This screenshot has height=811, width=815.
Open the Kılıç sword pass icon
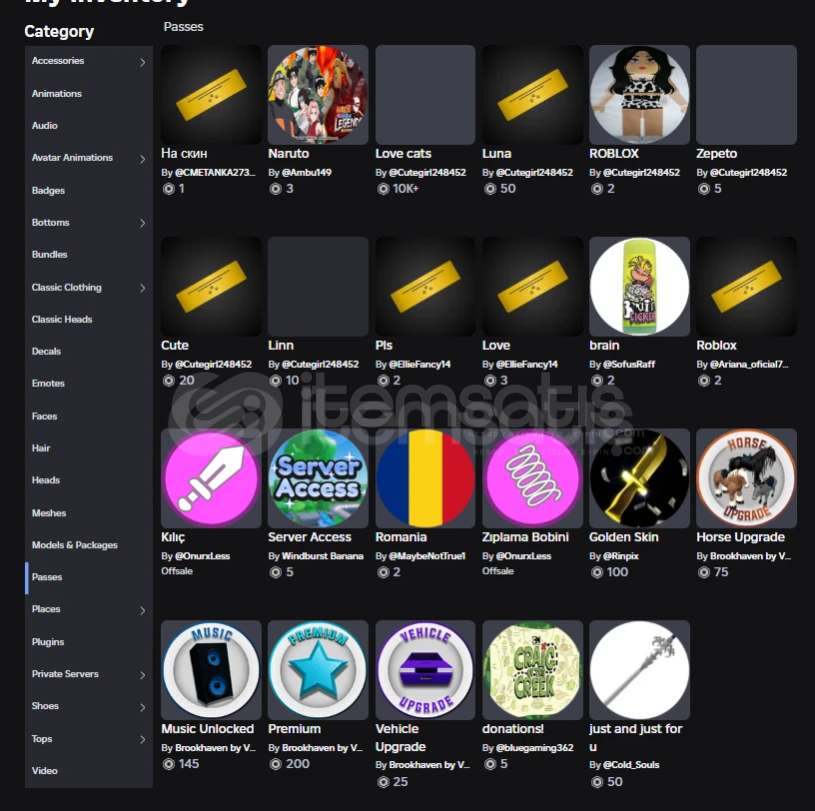211,478
